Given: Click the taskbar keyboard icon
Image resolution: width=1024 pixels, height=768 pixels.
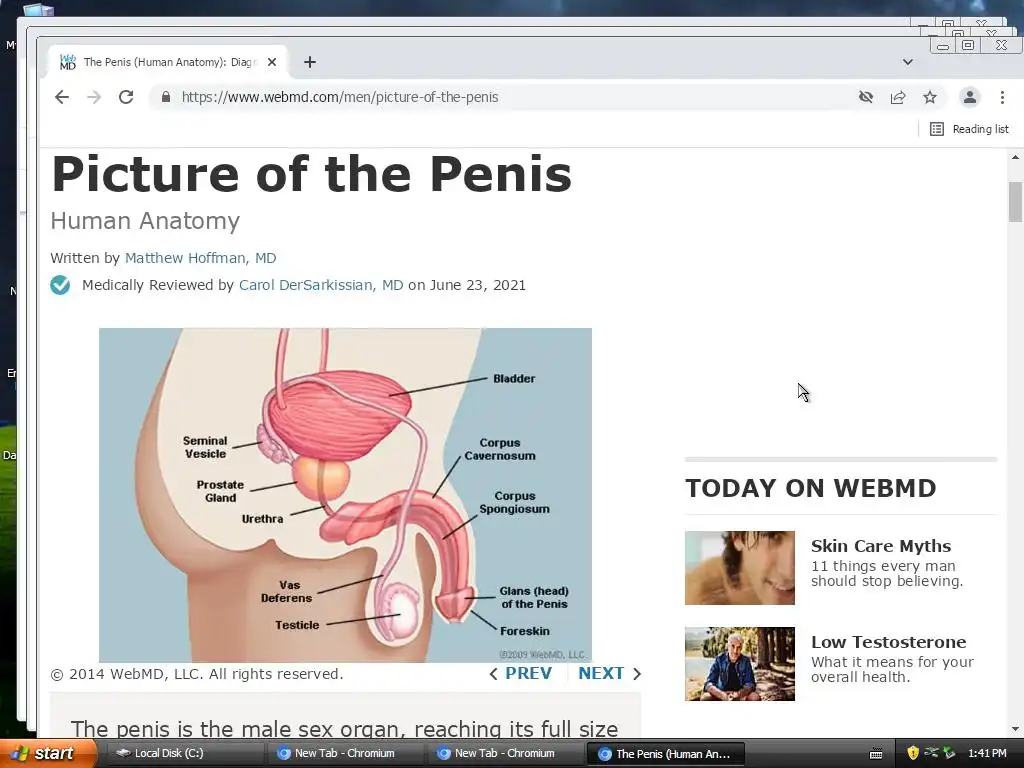Looking at the screenshot, I should [x=876, y=754].
